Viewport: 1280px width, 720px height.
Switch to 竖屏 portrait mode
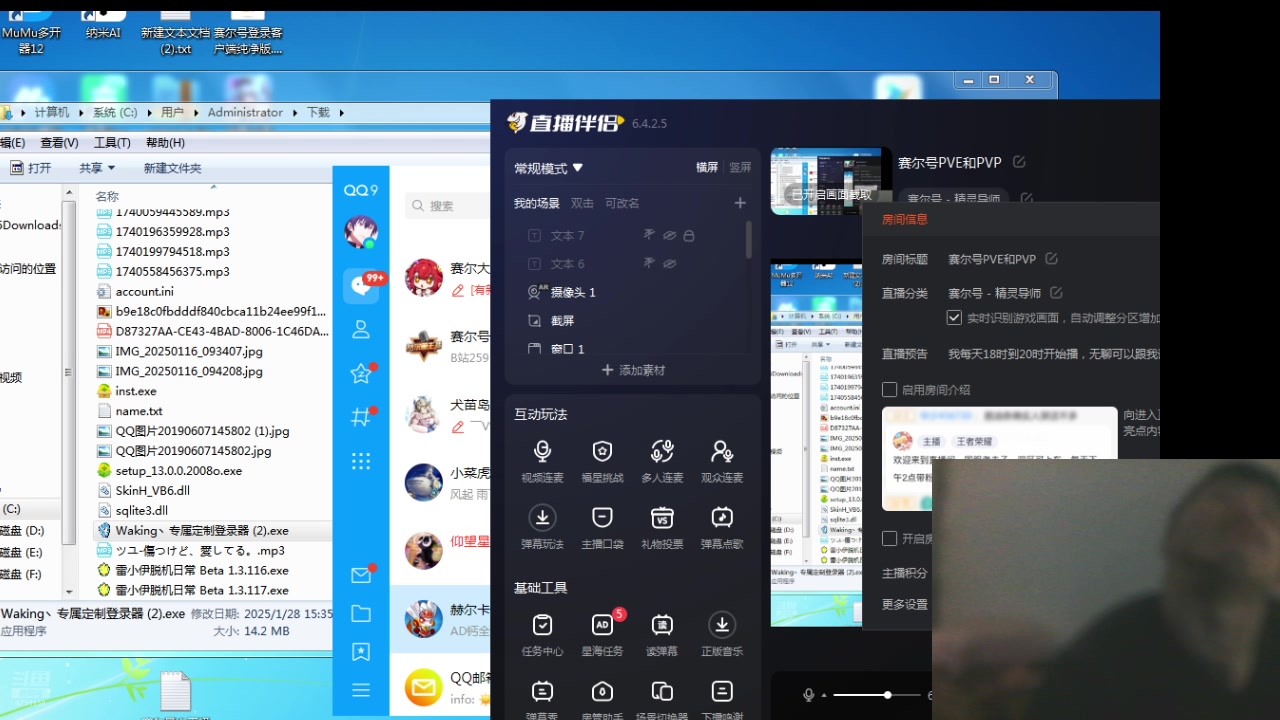click(x=740, y=168)
